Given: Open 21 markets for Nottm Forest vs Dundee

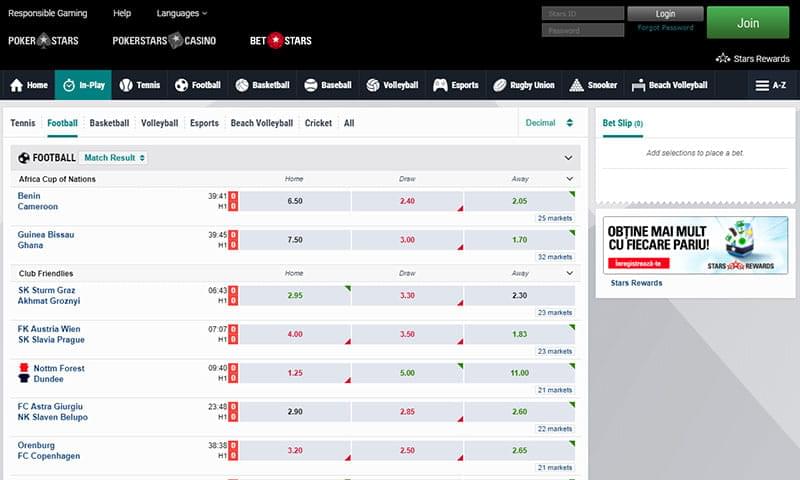Looking at the screenshot, I should click(555, 390).
